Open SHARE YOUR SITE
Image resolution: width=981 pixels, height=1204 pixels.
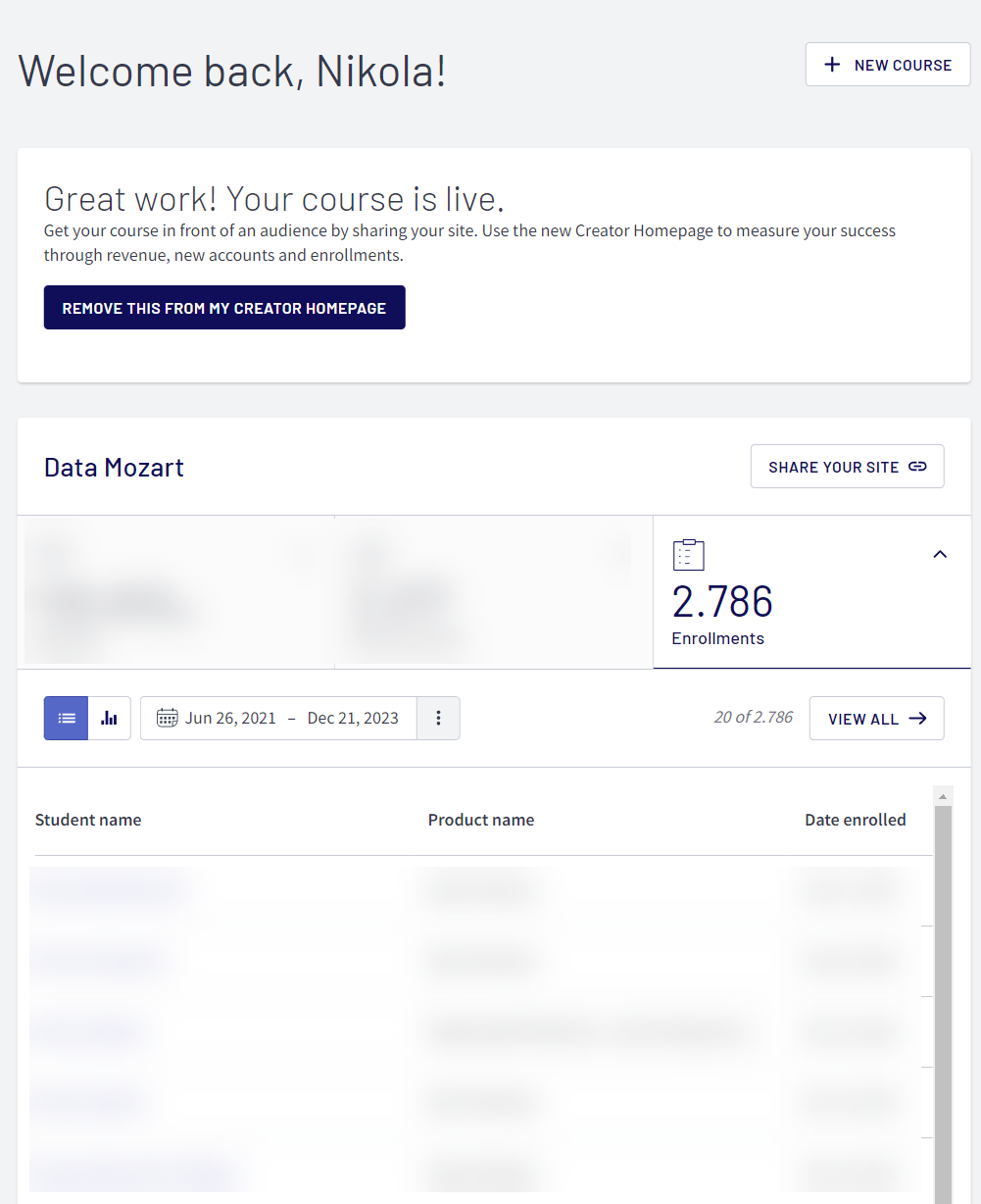pyautogui.click(x=847, y=466)
